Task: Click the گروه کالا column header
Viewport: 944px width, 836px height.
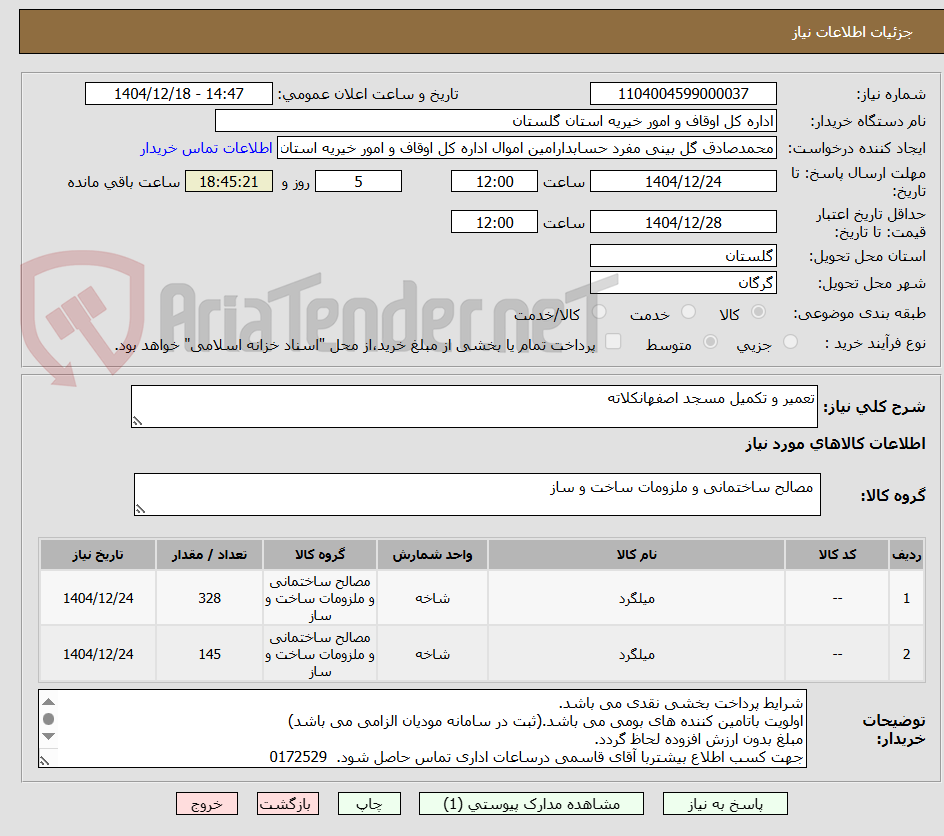Action: (x=320, y=554)
